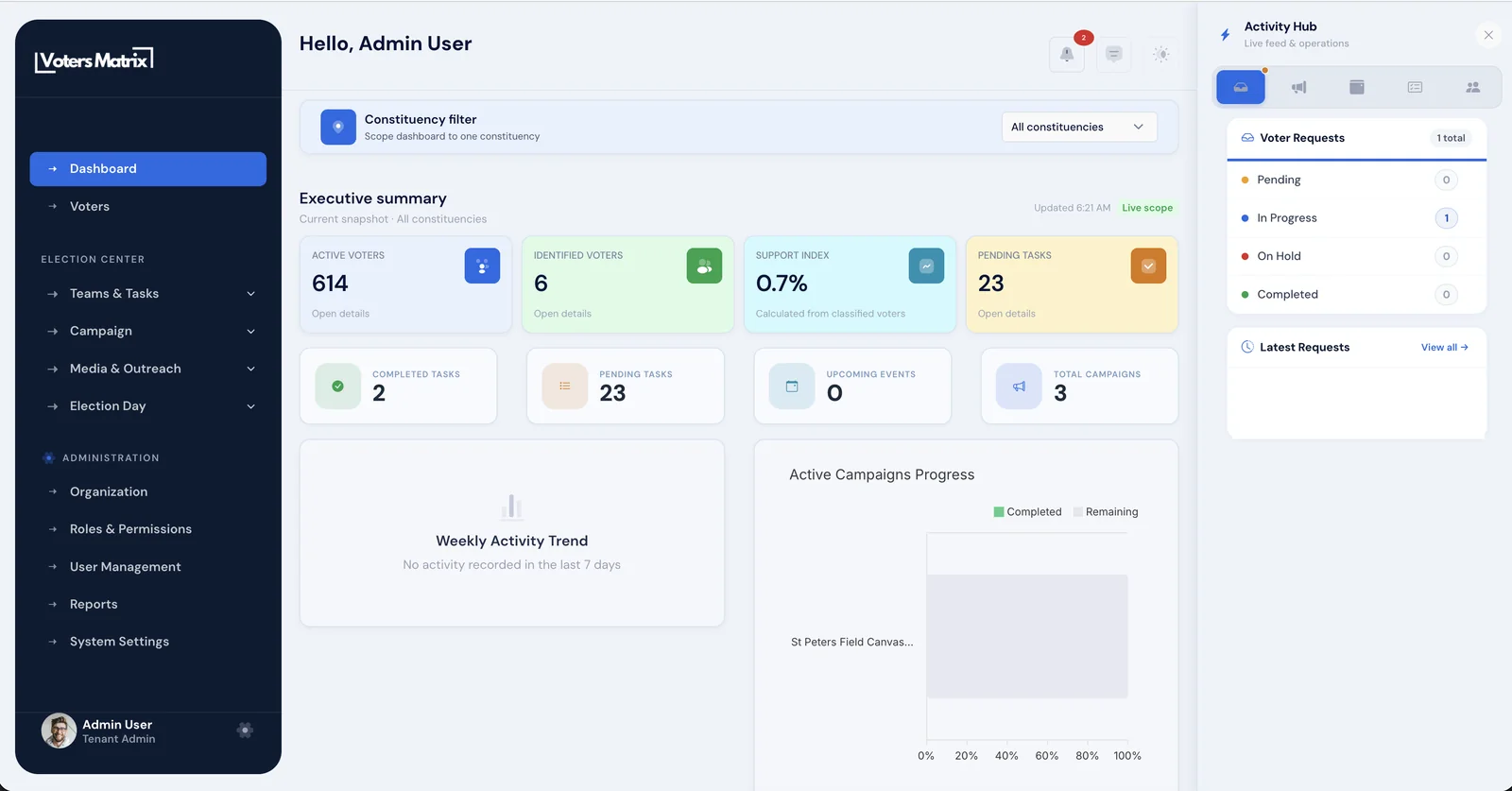Click the white Pending Tasks list icon
The height and width of the screenshot is (791, 1512).
click(x=565, y=386)
